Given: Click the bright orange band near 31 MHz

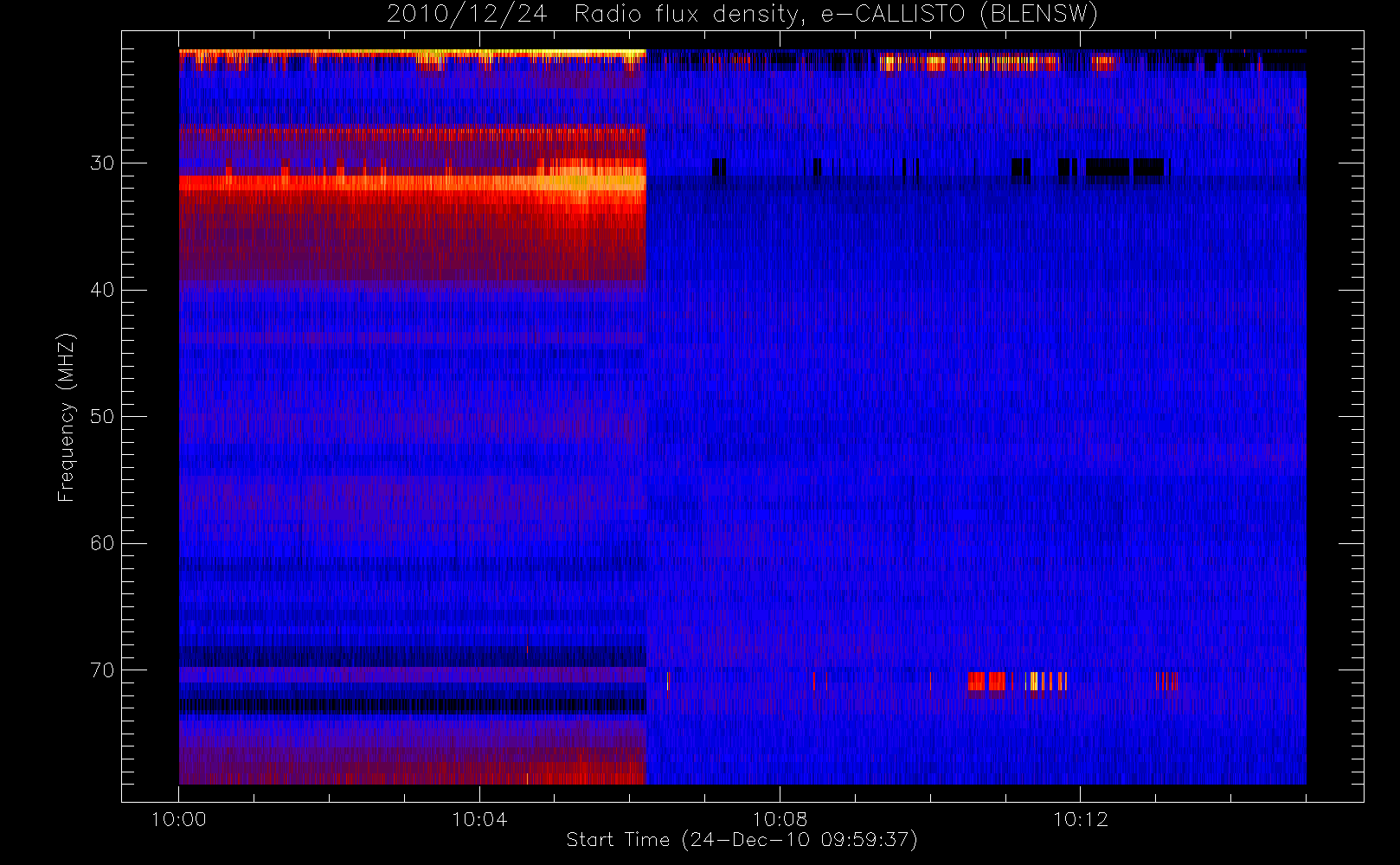Looking at the screenshot, I should pyautogui.click(x=413, y=183).
